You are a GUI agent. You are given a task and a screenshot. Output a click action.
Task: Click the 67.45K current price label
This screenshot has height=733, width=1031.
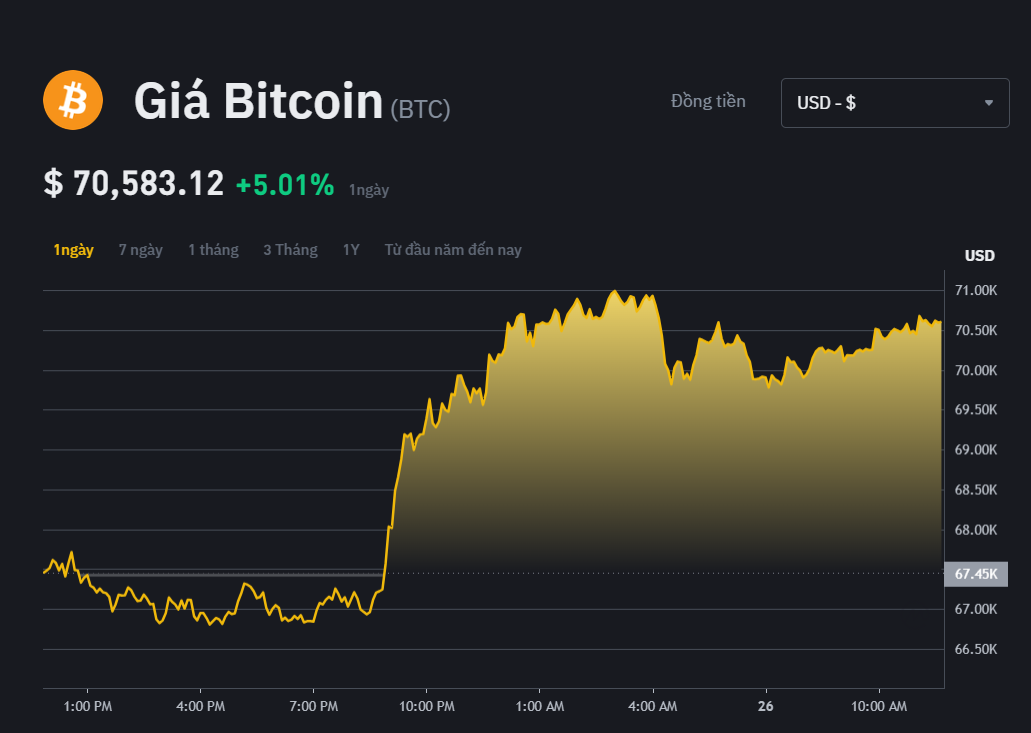[975, 574]
